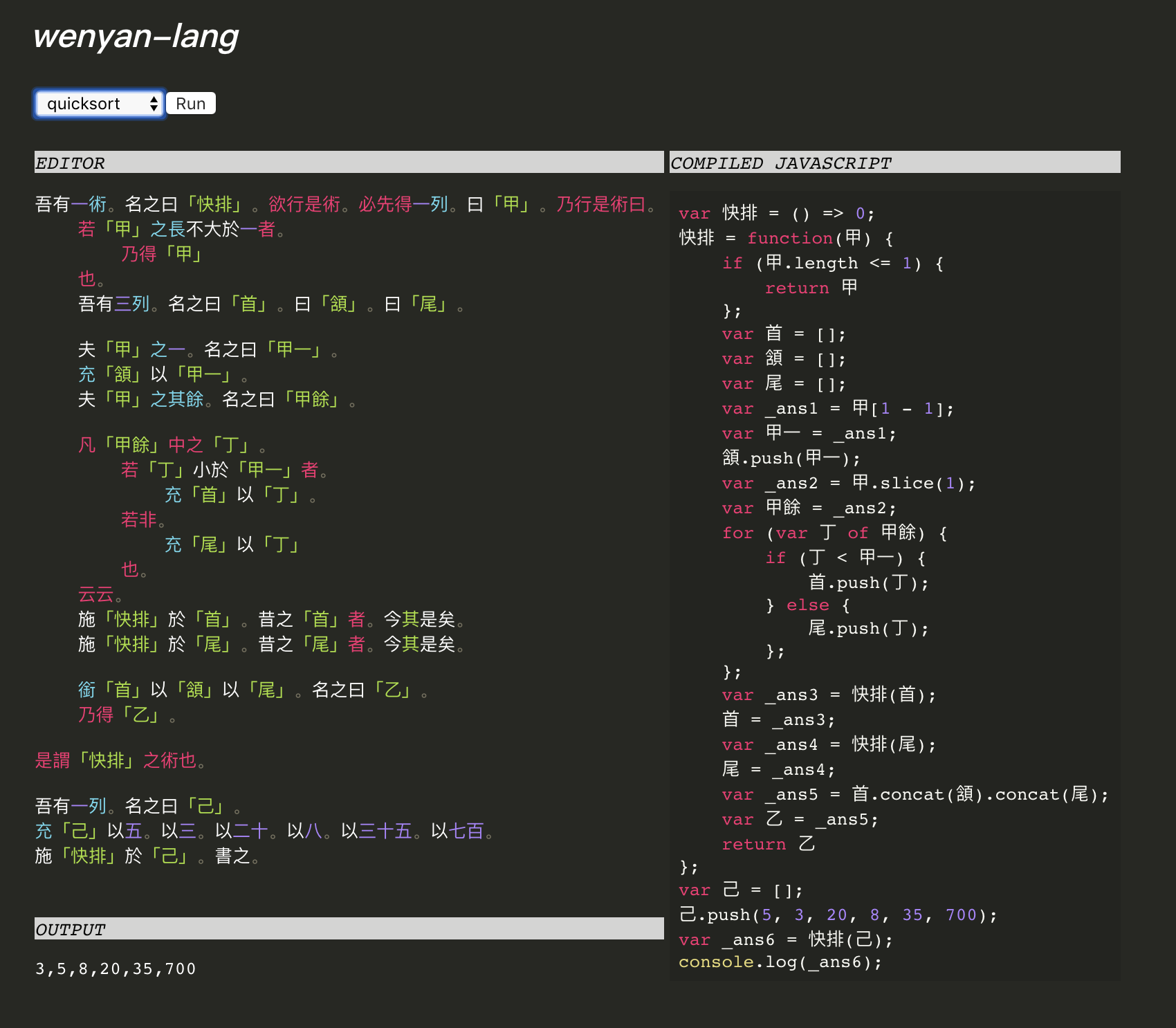
Task: Click compiled line if (丁 < 甲一)
Action: click(x=845, y=558)
